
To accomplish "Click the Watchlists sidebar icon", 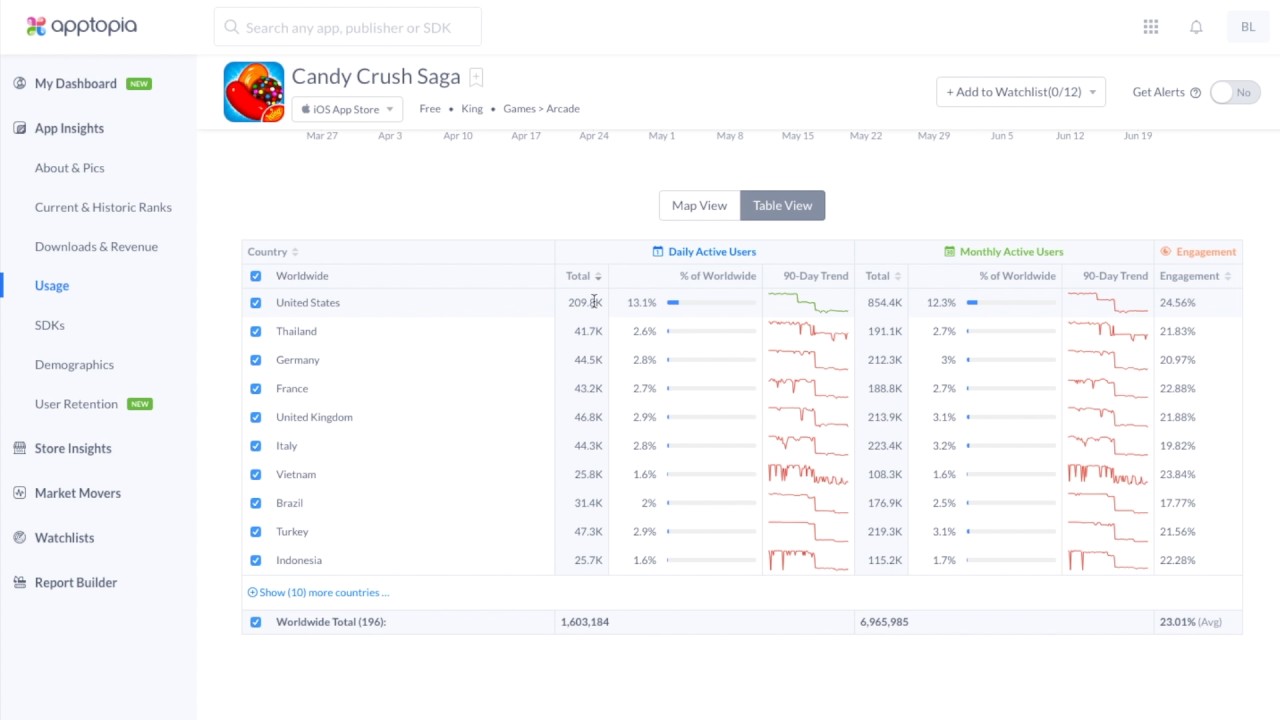I will [20, 537].
